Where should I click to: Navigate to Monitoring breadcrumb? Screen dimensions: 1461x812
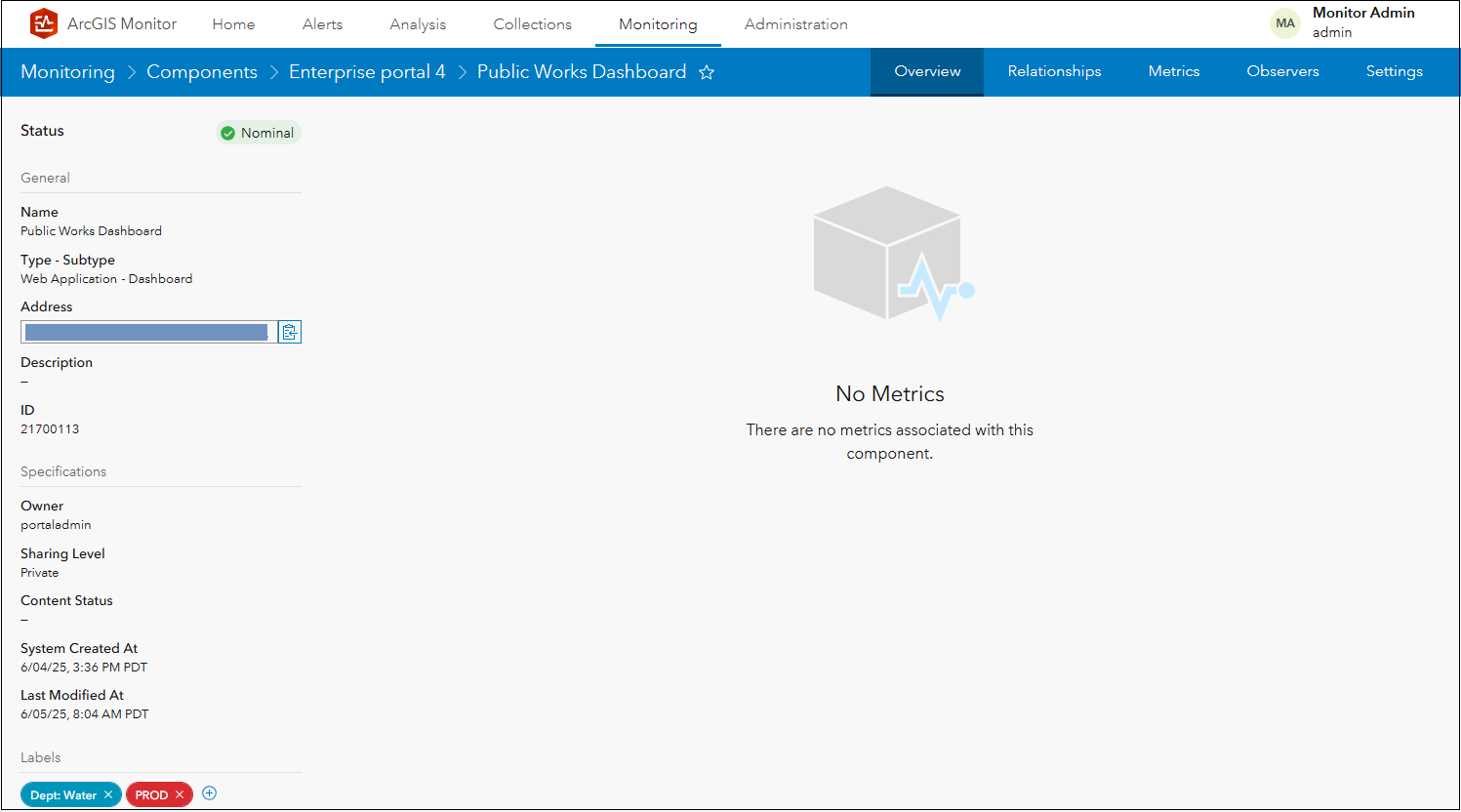(67, 72)
